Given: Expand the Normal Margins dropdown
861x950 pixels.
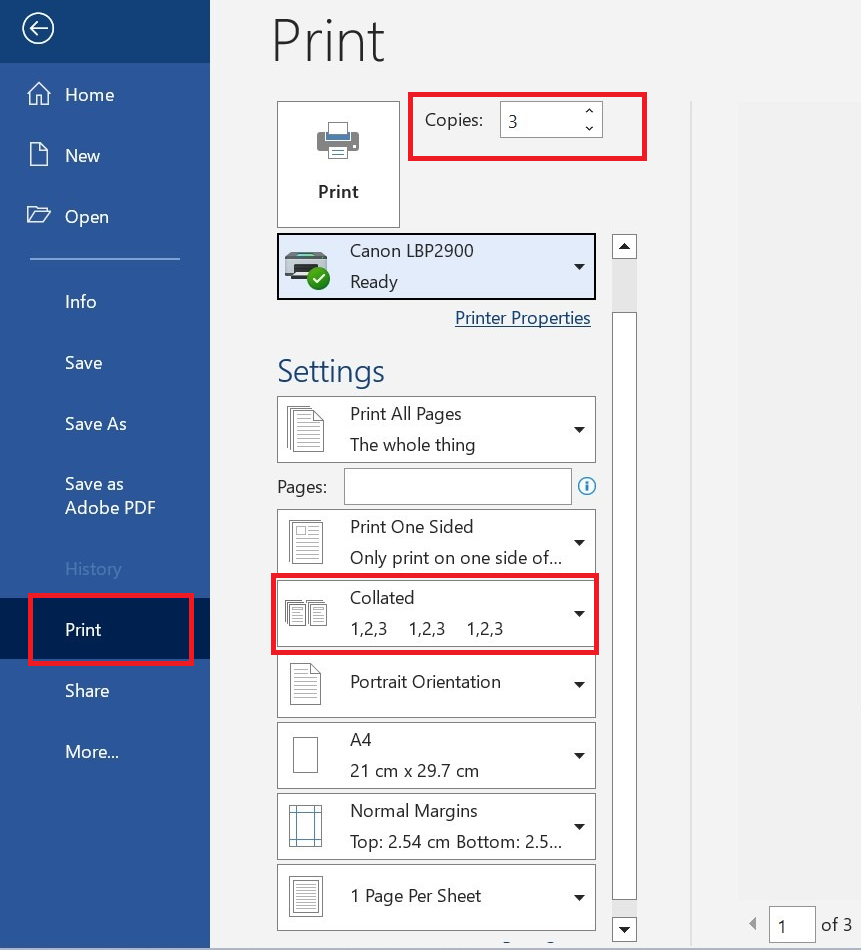Looking at the screenshot, I should pos(579,826).
